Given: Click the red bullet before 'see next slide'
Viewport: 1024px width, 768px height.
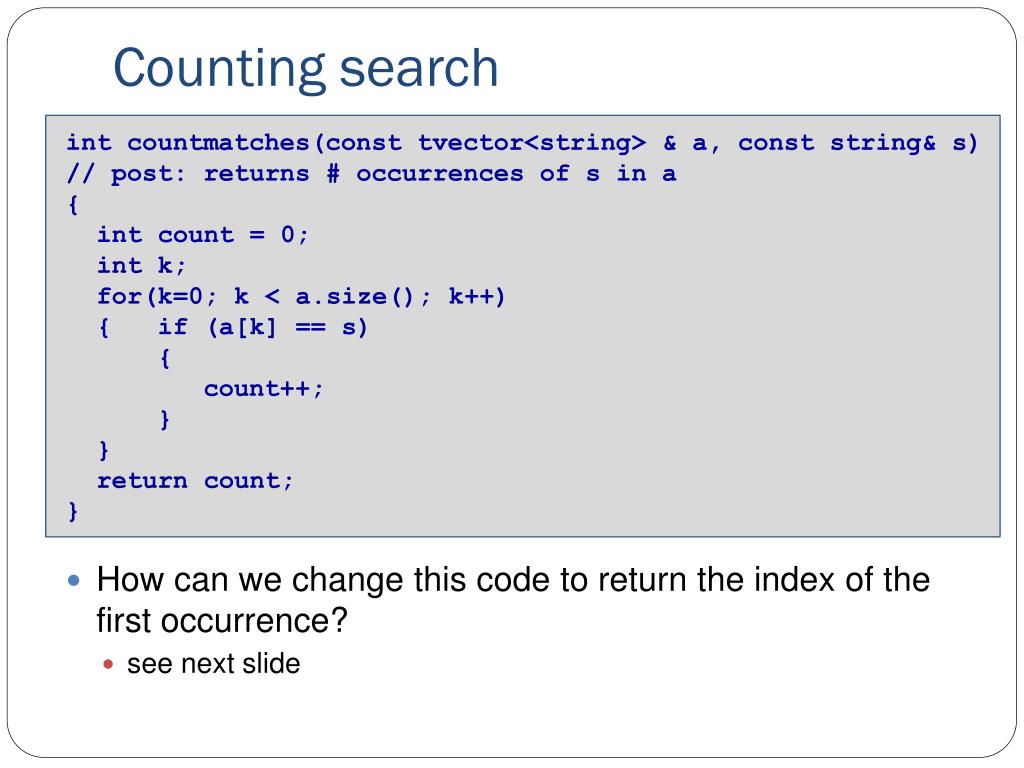Looking at the screenshot, I should (108, 665).
